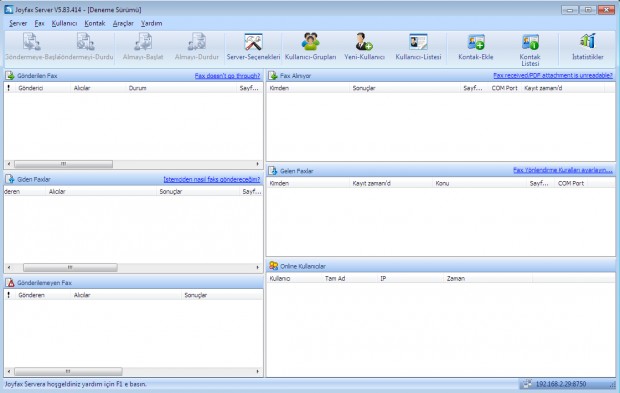Click network icon in status bar
This screenshot has height=393, width=620.
point(527,384)
